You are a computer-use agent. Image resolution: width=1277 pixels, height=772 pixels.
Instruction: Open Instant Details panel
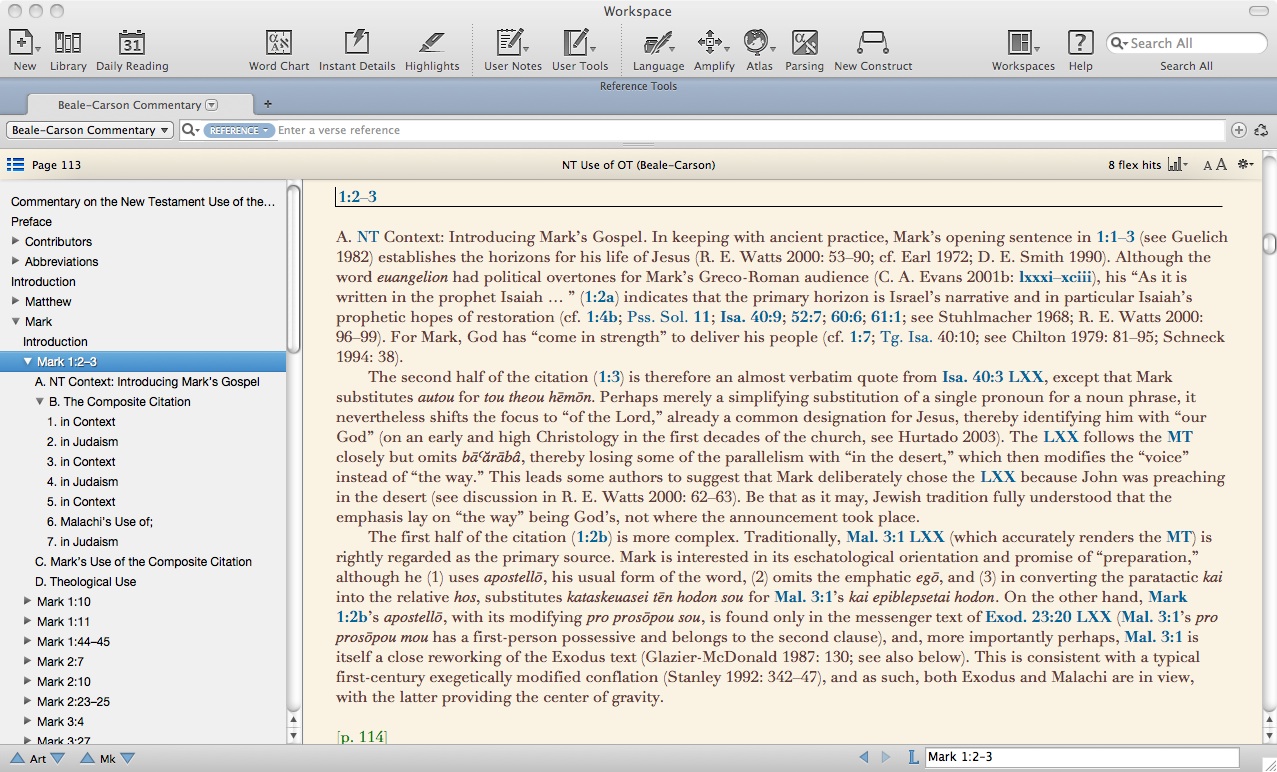click(357, 43)
